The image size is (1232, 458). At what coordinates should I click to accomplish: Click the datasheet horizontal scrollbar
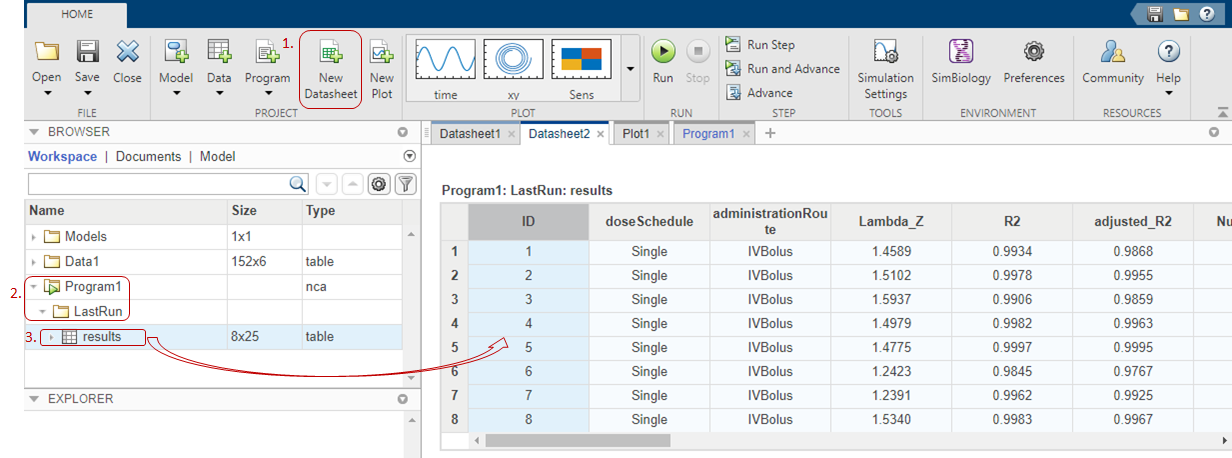[x=577, y=440]
